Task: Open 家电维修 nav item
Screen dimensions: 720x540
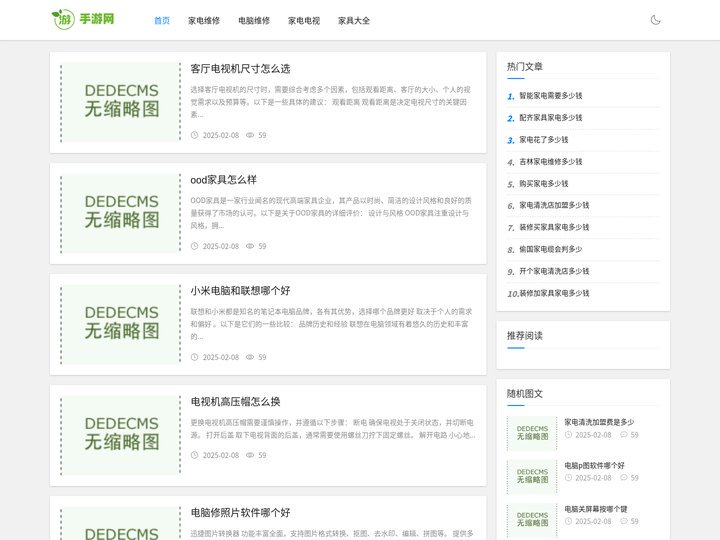Action: pyautogui.click(x=204, y=21)
